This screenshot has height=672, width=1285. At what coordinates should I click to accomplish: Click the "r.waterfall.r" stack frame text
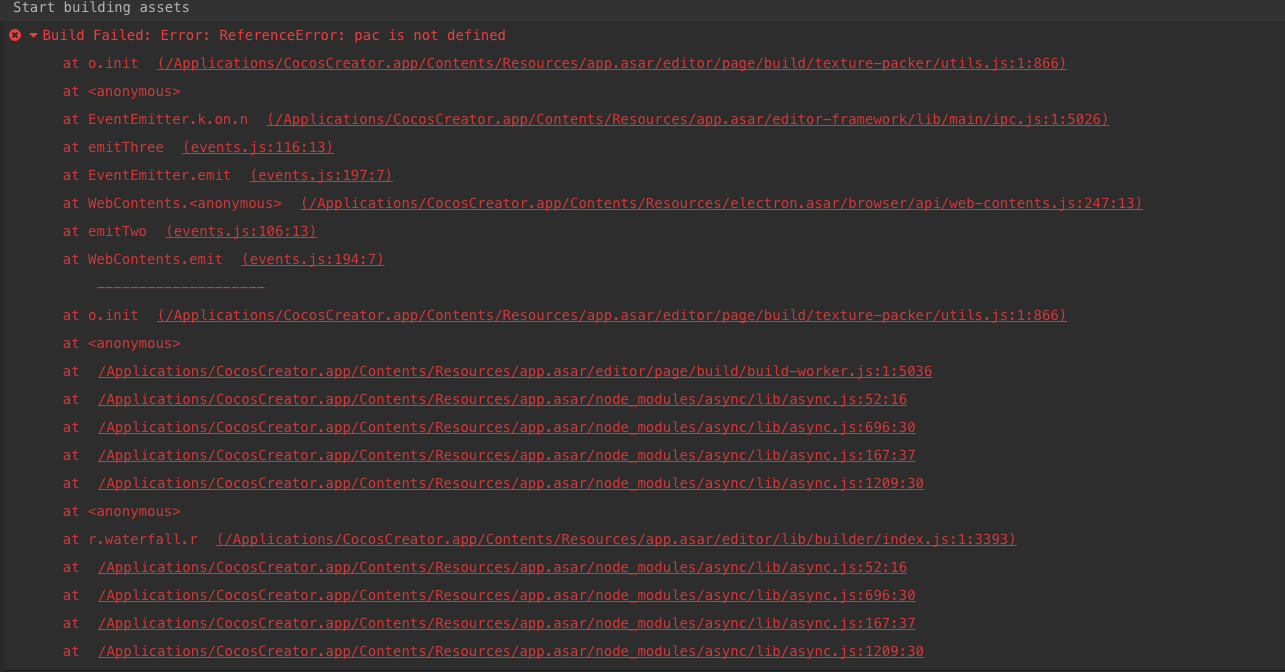tap(142, 539)
